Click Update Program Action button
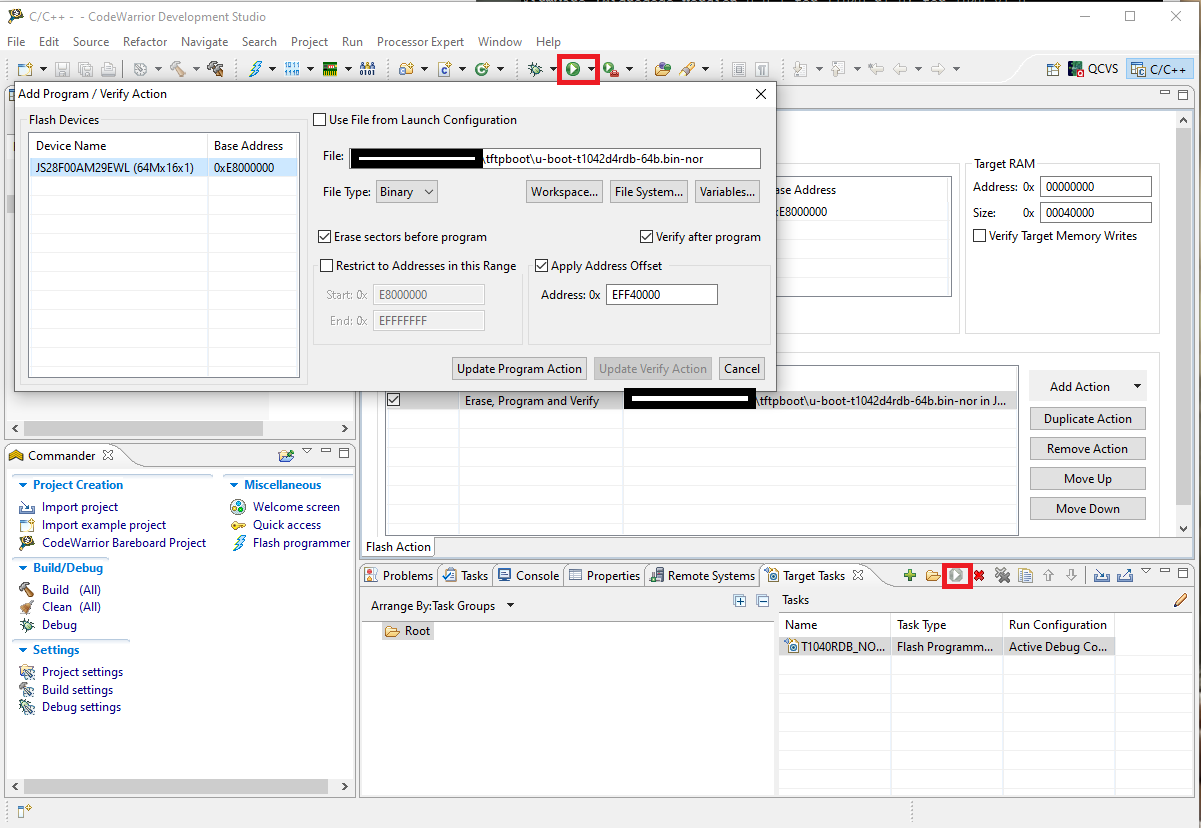Screen dimensions: 1201x828 (x=519, y=369)
